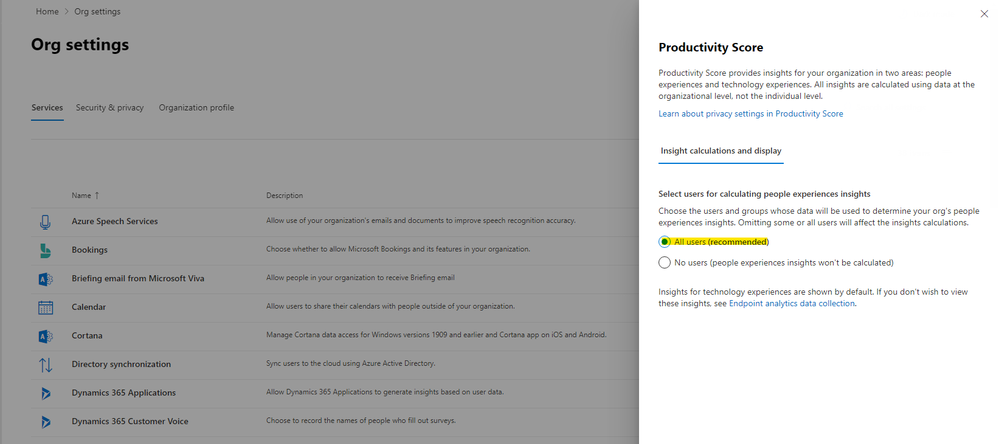Click the improve speech recognition accuracy description

click(x=421, y=221)
